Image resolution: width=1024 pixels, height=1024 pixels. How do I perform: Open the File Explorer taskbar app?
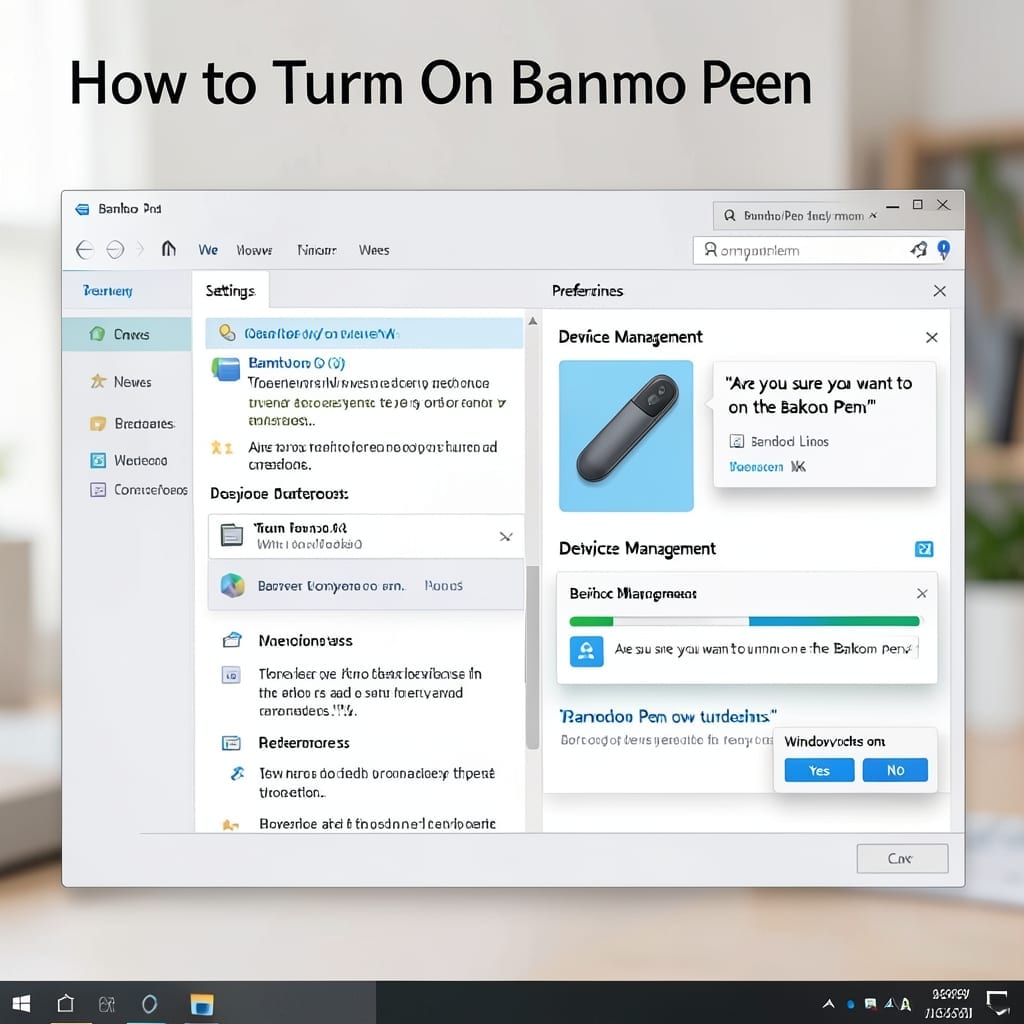pyautogui.click(x=202, y=1004)
